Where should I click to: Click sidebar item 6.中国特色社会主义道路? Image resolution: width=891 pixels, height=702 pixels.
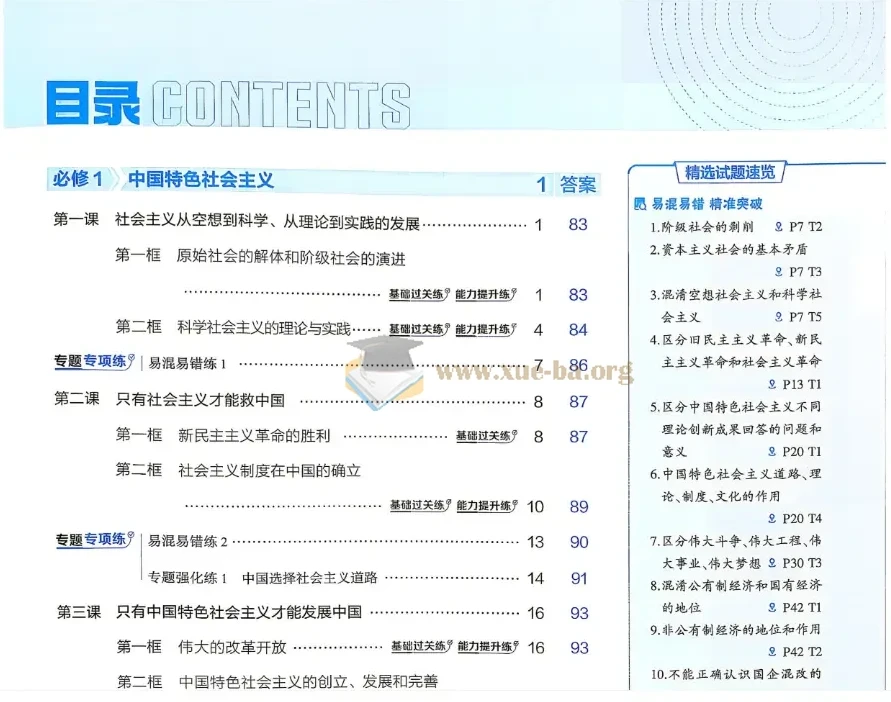[x=736, y=484]
